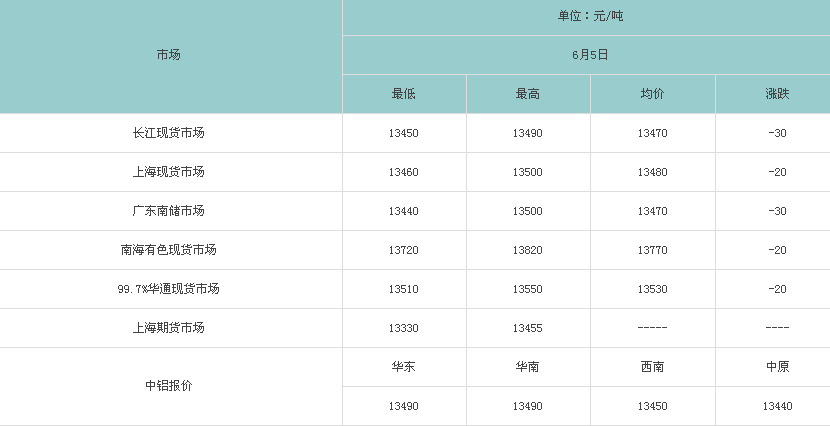This screenshot has width=830, height=426.
Task: Click 上海期货 highest price 13455
Action: coord(528,328)
